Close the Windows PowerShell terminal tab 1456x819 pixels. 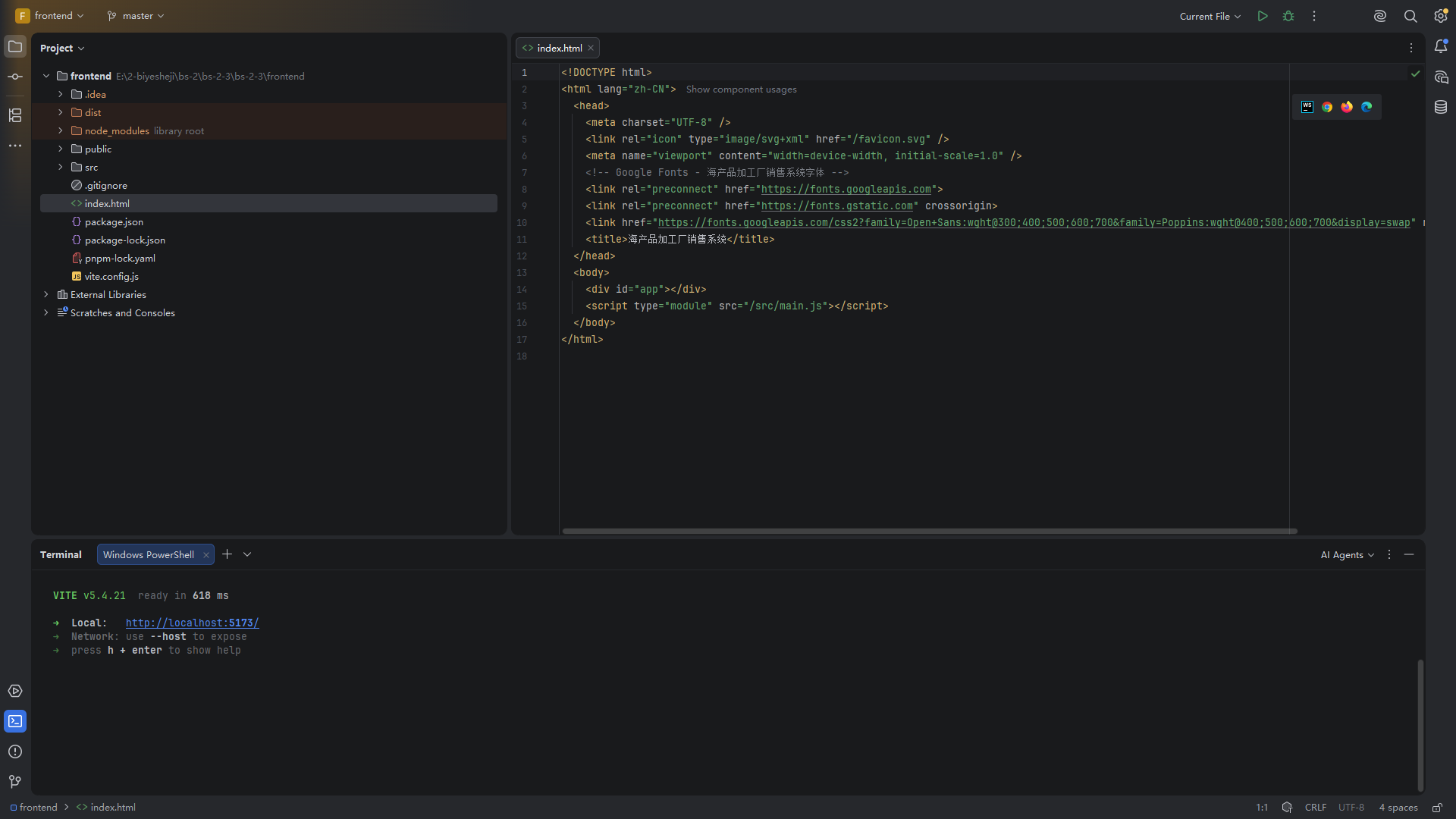(206, 555)
